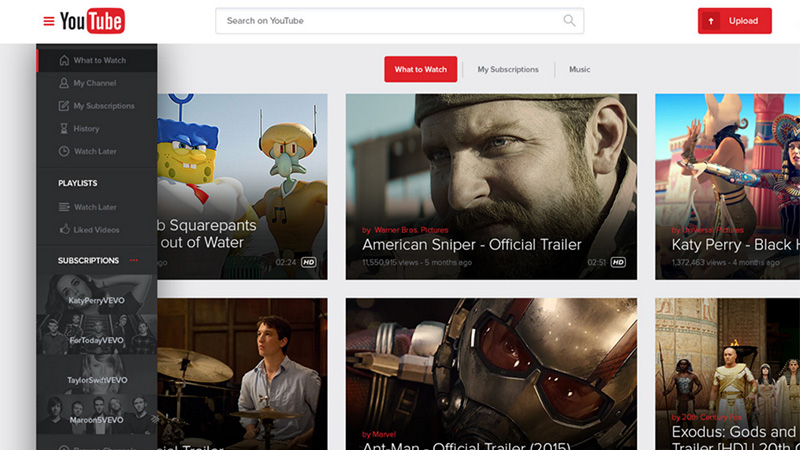Select the What to Watch tab
The width and height of the screenshot is (800, 450).
point(420,69)
